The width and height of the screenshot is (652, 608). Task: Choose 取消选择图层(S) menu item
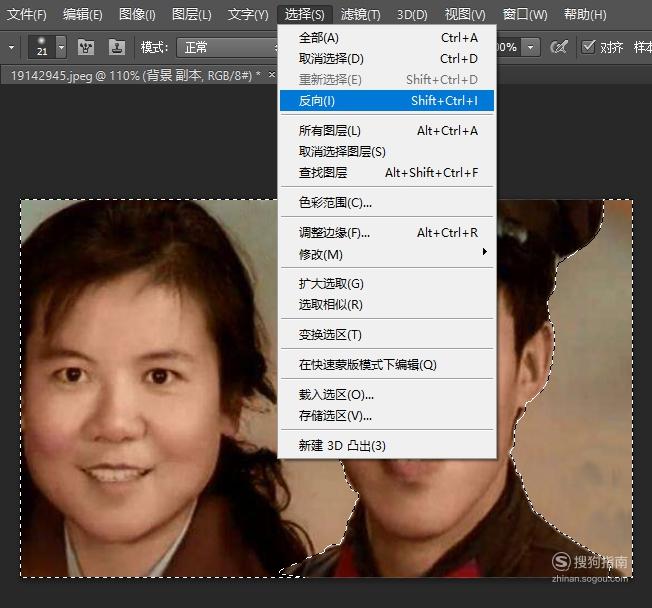(x=387, y=151)
